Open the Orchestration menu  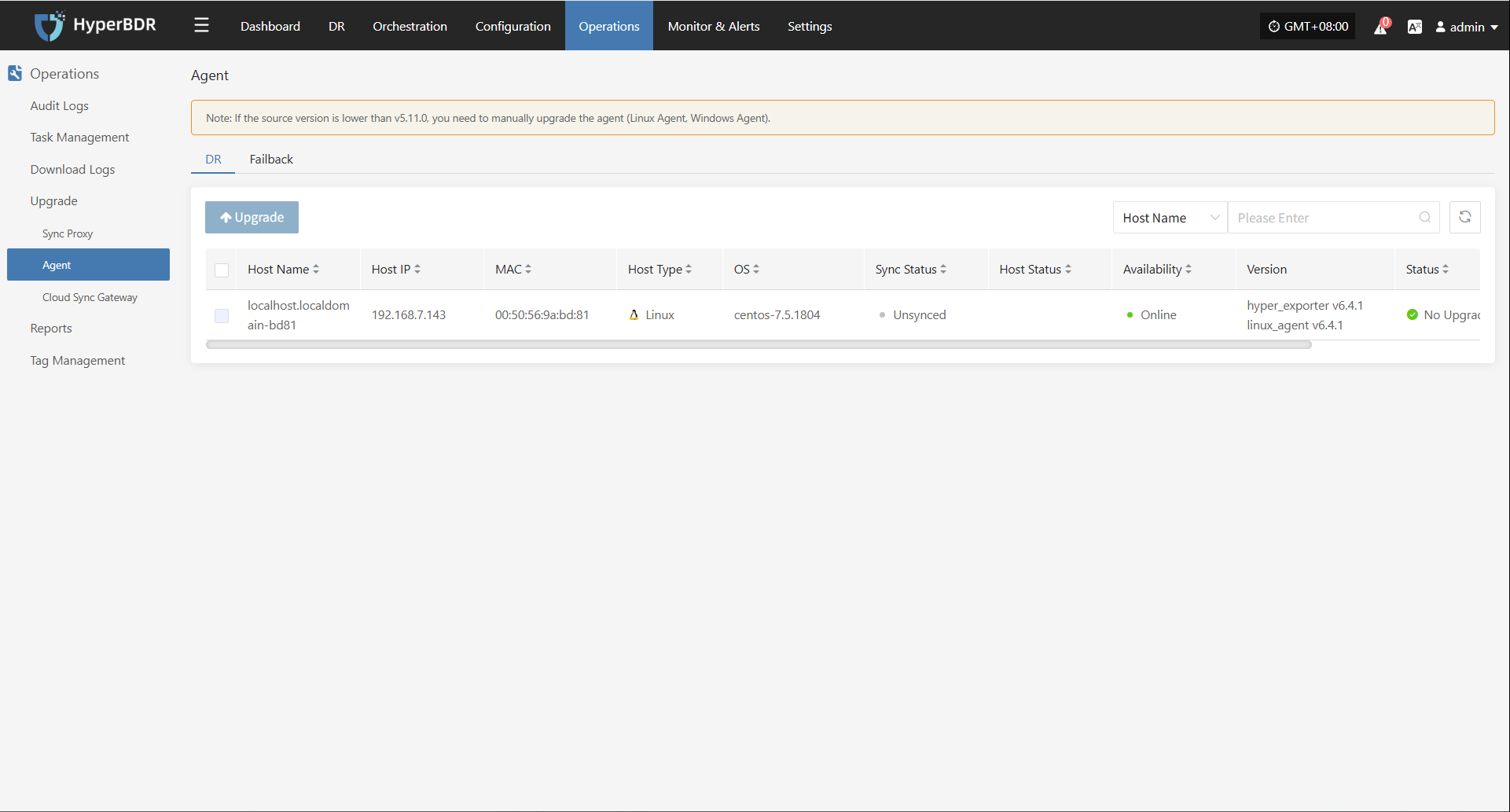tap(410, 26)
